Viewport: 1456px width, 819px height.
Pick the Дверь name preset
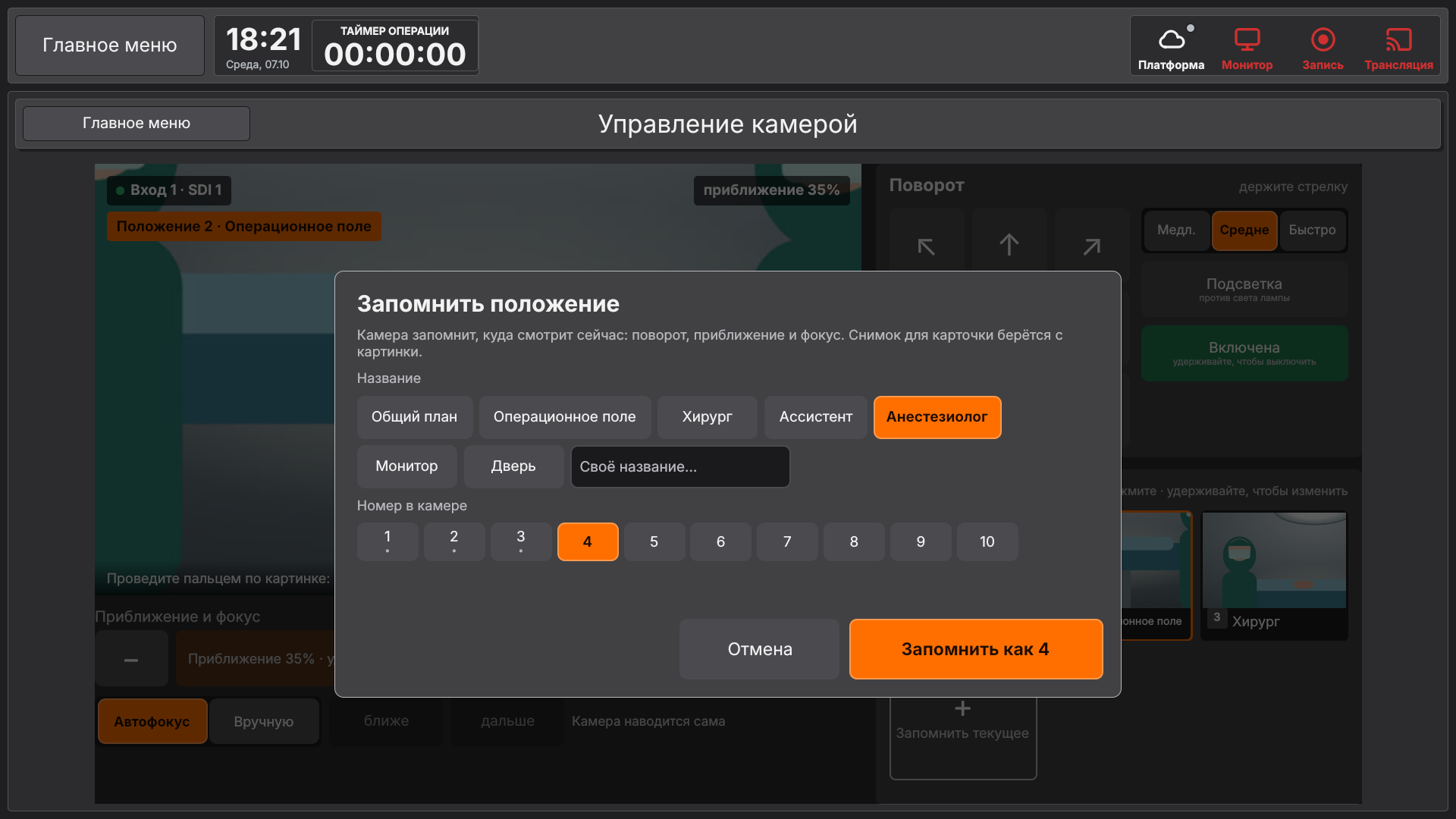(513, 466)
